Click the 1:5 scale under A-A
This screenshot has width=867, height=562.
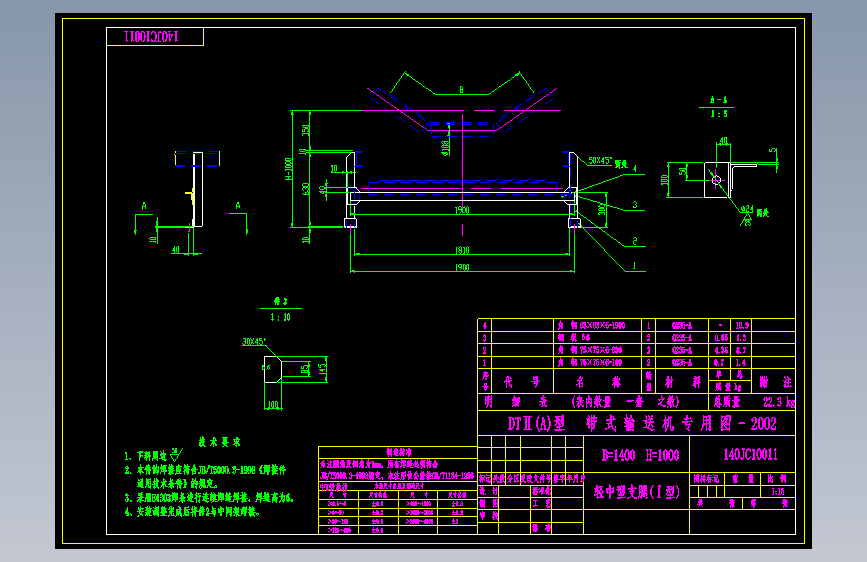(x=719, y=113)
